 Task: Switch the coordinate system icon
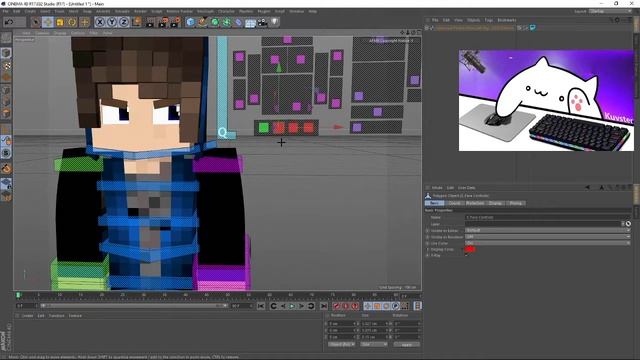[x=136, y=22]
